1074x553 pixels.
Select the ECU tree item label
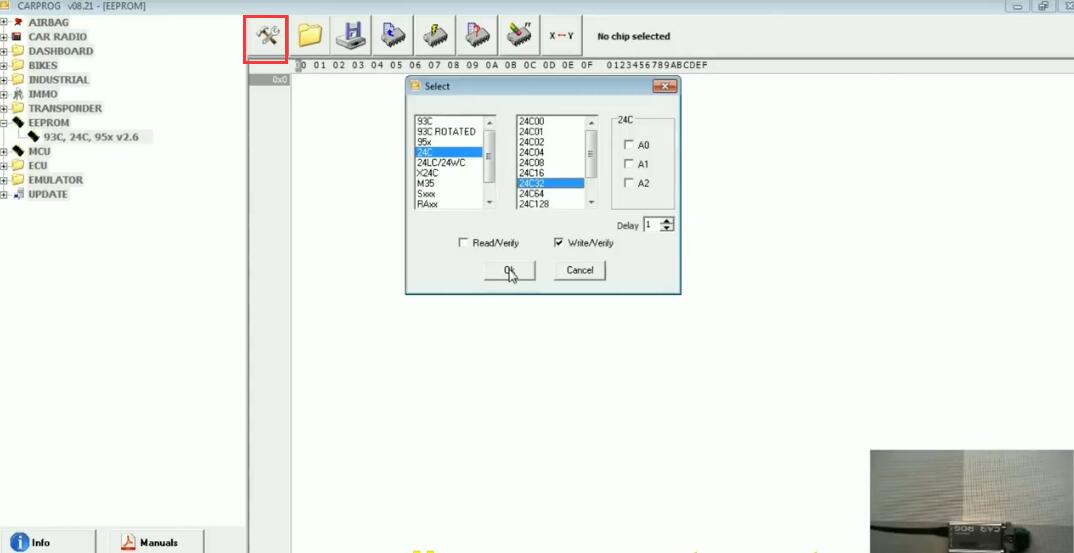tap(38, 166)
